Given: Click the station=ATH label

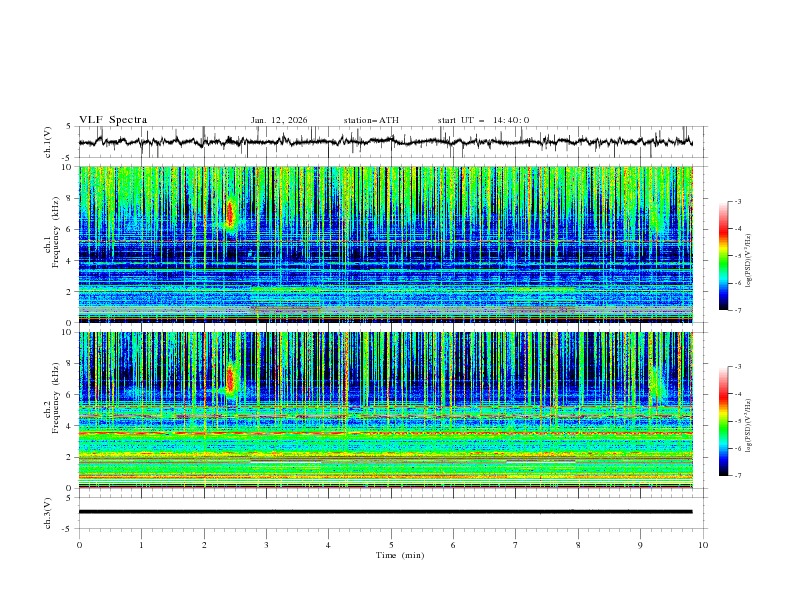Looking at the screenshot, I should pyautogui.click(x=371, y=120).
